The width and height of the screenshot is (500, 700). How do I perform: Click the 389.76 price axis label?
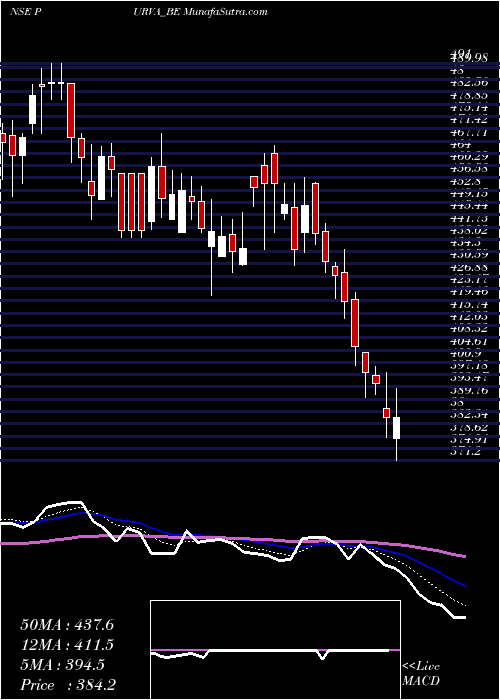(468, 390)
